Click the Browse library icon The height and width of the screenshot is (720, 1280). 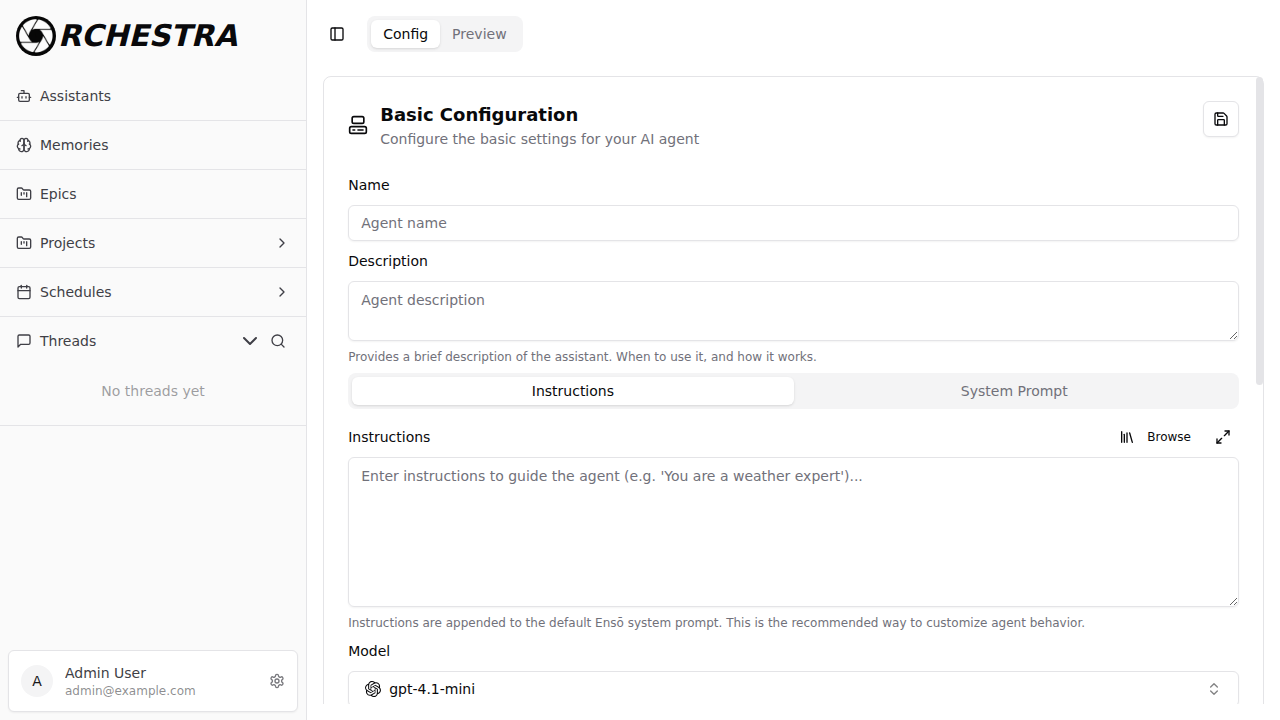(1127, 437)
